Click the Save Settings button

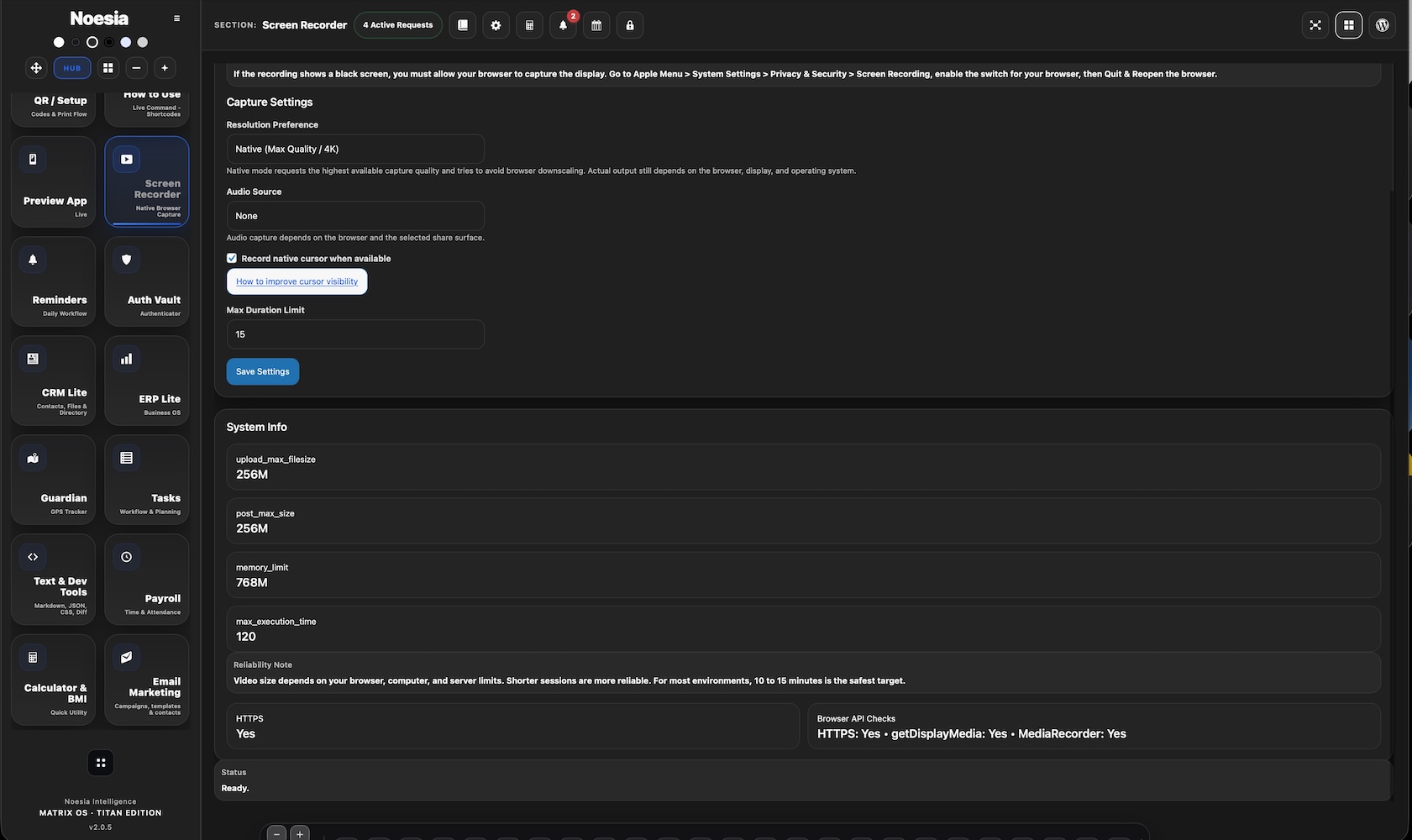263,371
